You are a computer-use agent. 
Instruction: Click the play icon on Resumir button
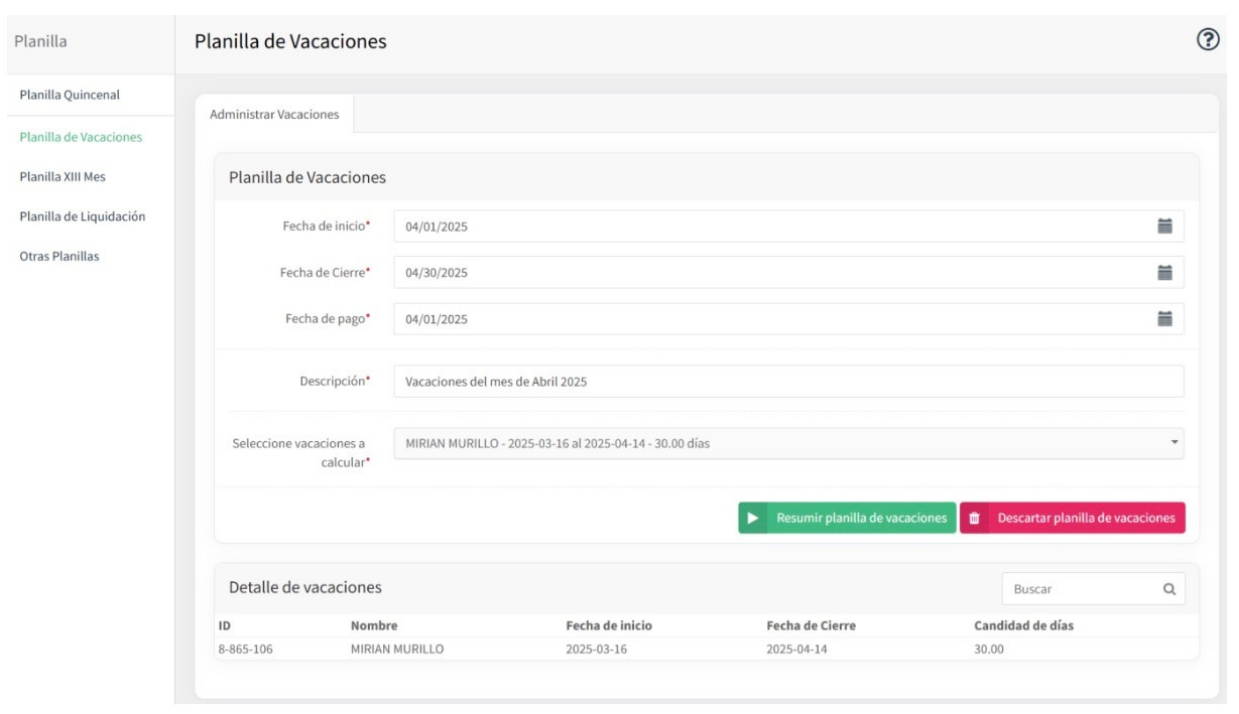[x=753, y=518]
